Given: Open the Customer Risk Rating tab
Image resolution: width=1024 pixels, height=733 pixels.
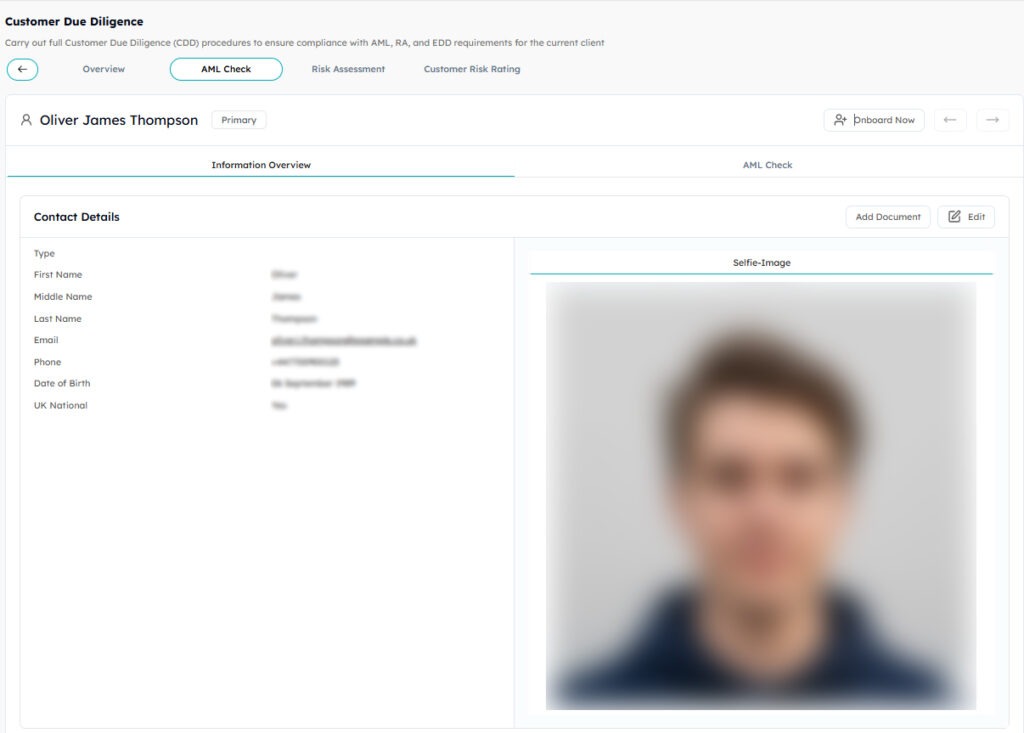Looking at the screenshot, I should click(x=472, y=69).
